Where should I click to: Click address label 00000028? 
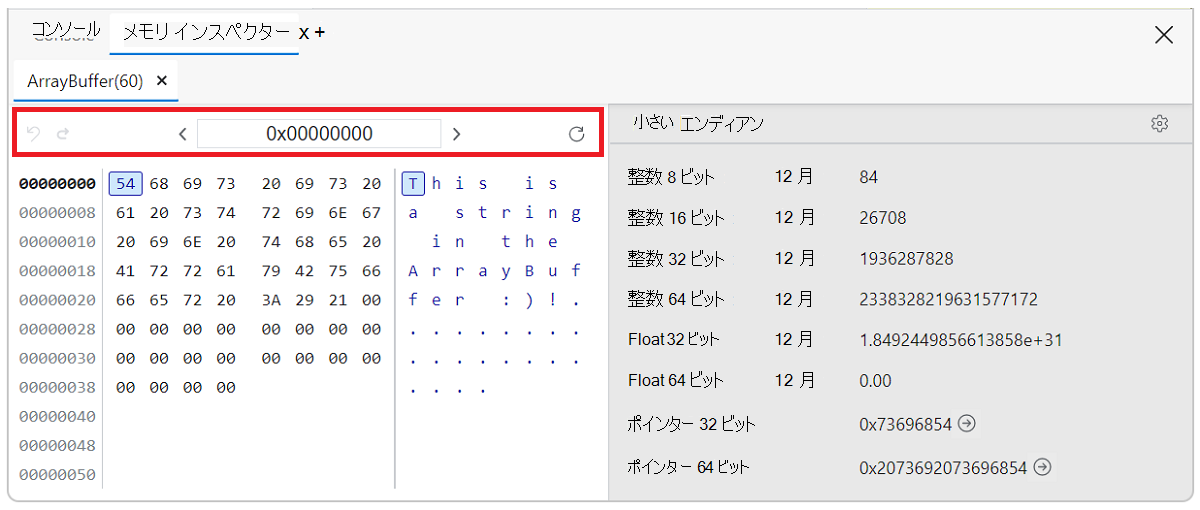click(x=58, y=329)
